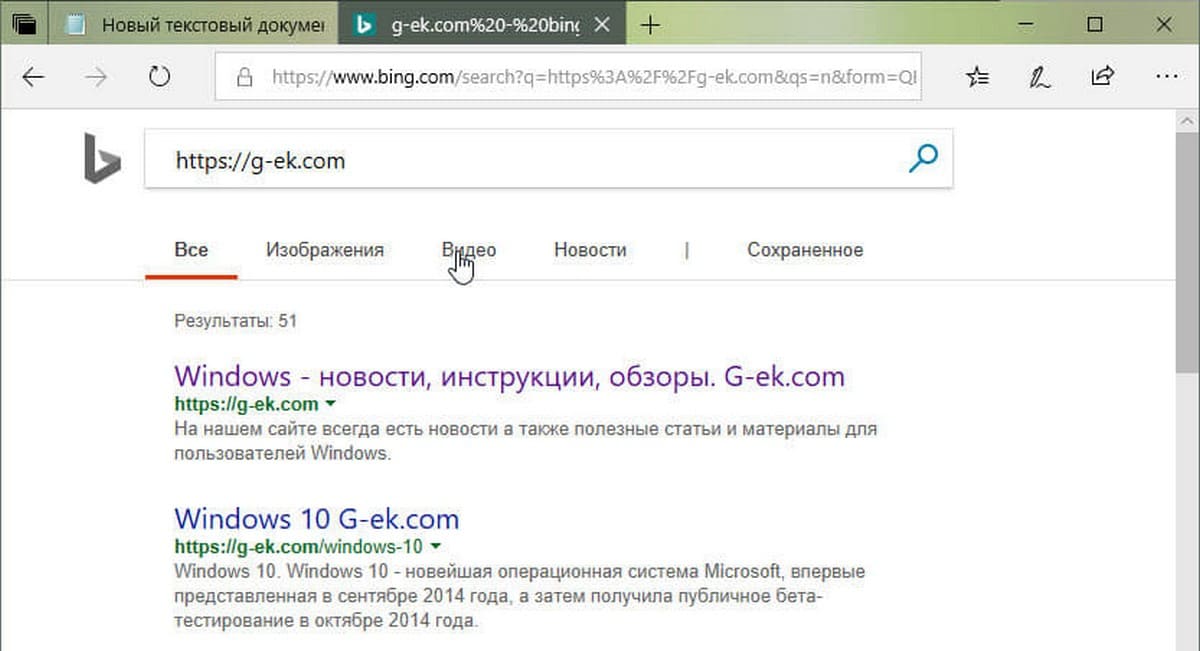The image size is (1200, 651).
Task: Open a new tab with plus button
Action: pyautogui.click(x=650, y=25)
